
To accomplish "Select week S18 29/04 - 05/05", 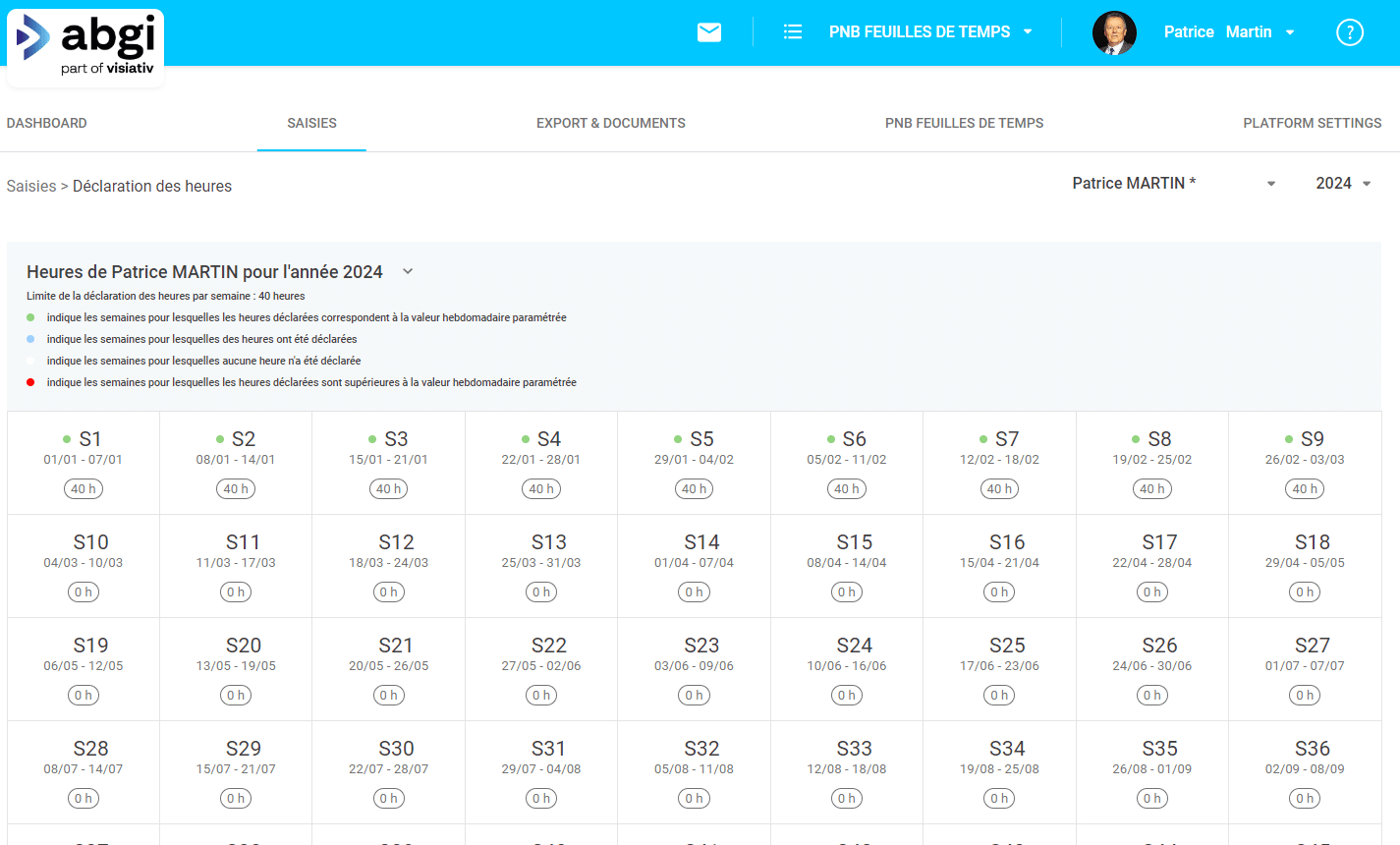I will 1305,563.
